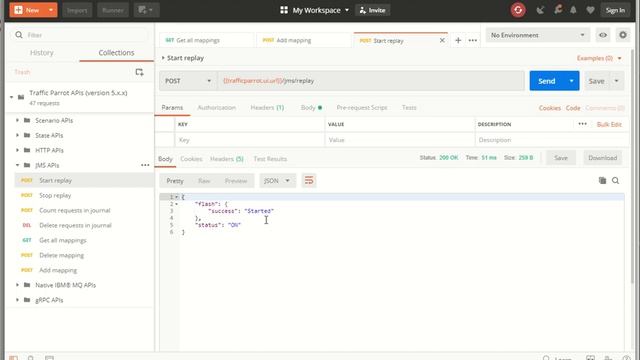The width and height of the screenshot is (640, 360).
Task: Search within response using magnifier icon
Action: pos(616,180)
